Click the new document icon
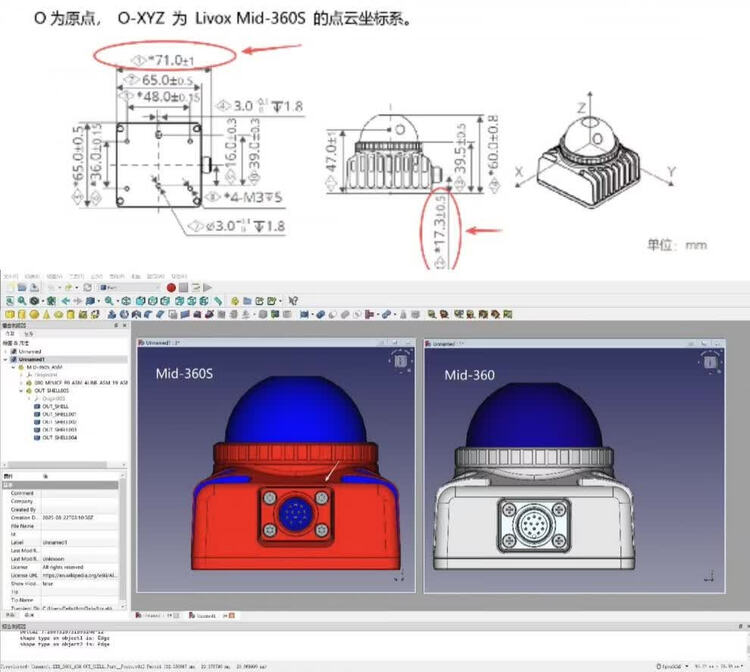The width and height of the screenshot is (750, 672). click(10, 287)
